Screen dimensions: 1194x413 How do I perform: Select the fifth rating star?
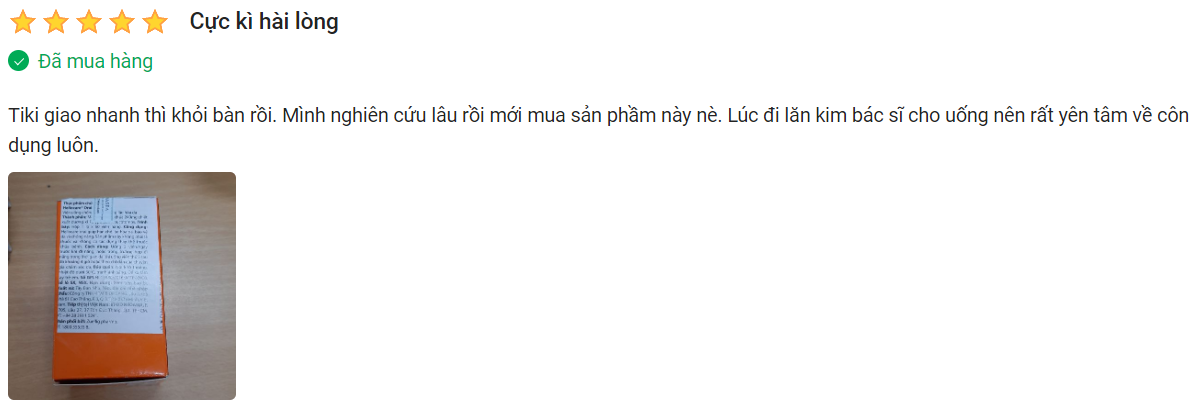pyautogui.click(x=155, y=22)
